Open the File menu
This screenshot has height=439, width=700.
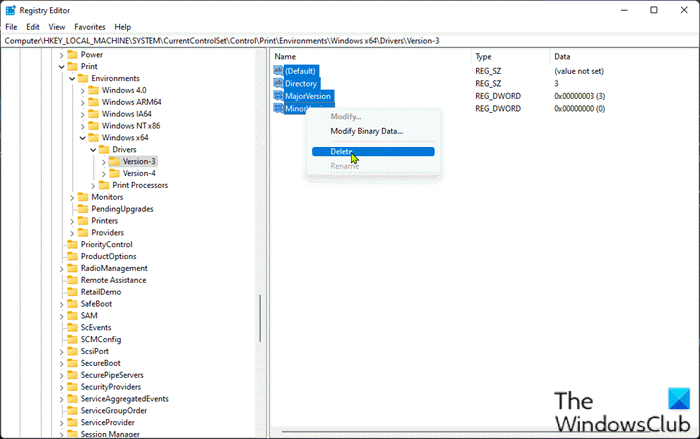tap(11, 27)
